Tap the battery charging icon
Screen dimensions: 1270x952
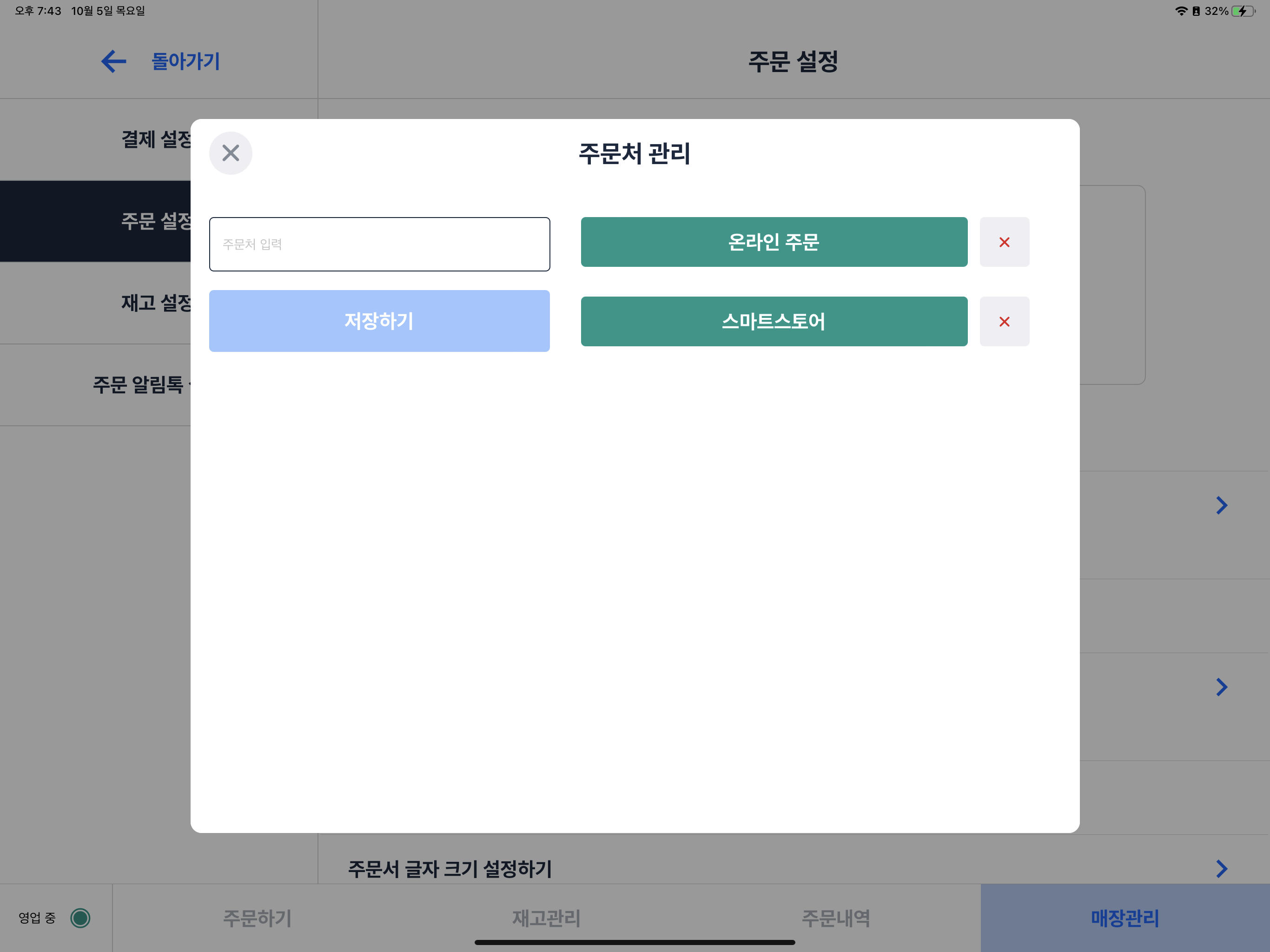(x=1243, y=11)
